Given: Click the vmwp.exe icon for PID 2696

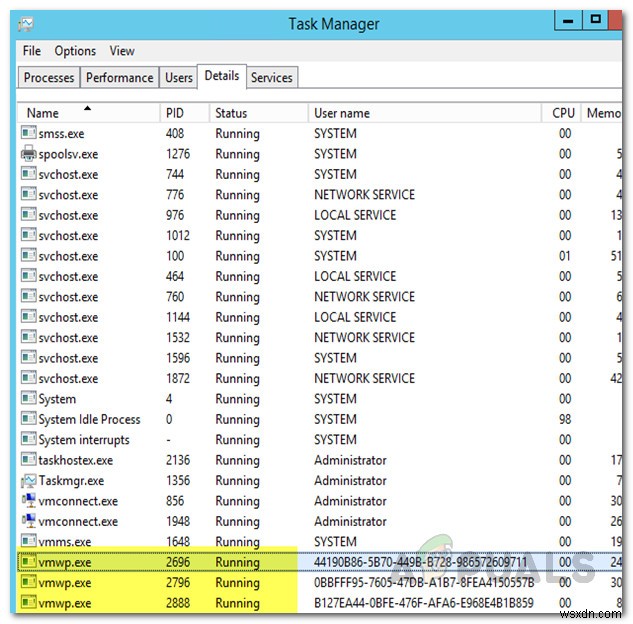Looking at the screenshot, I should [x=28, y=561].
